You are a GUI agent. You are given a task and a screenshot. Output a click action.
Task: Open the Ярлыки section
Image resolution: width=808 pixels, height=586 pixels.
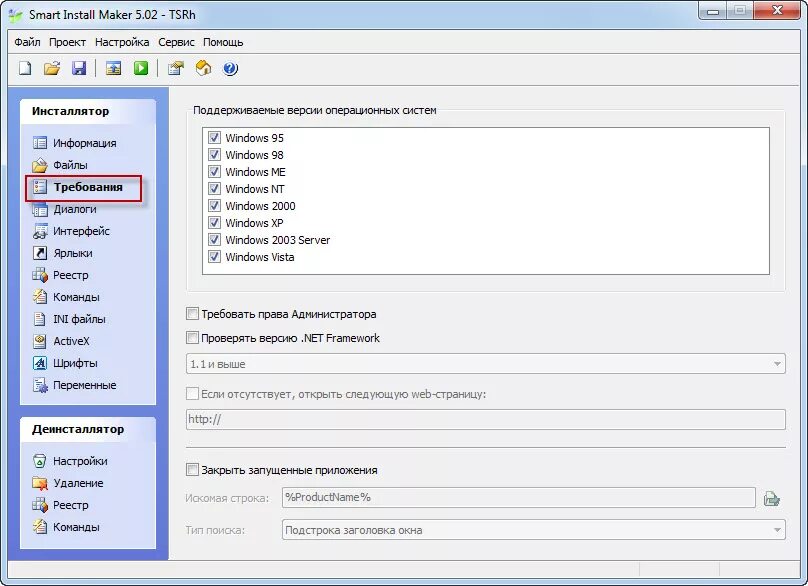(x=62, y=253)
